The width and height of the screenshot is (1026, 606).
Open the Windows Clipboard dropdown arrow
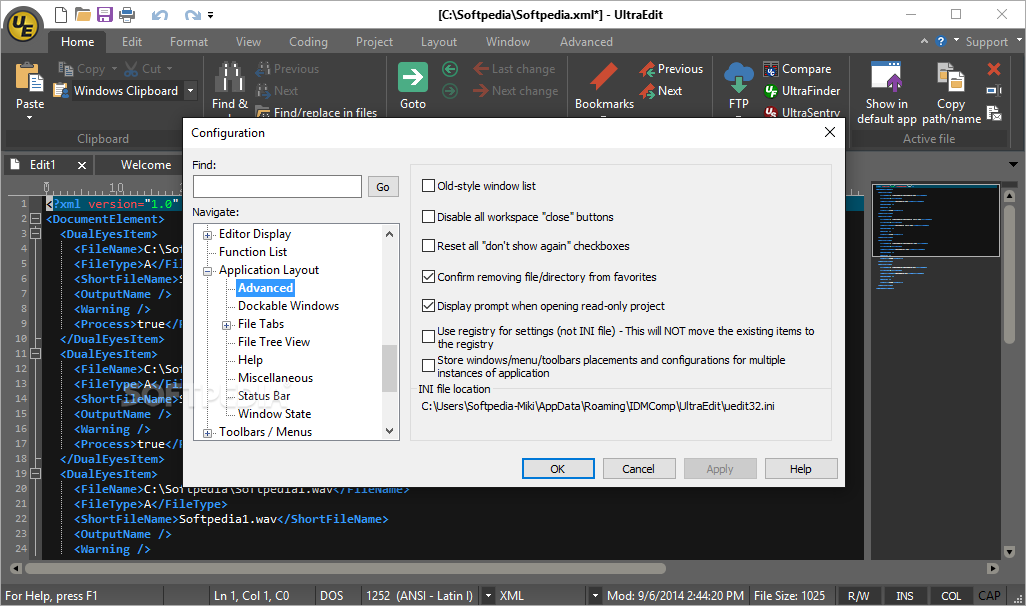pyautogui.click(x=190, y=91)
